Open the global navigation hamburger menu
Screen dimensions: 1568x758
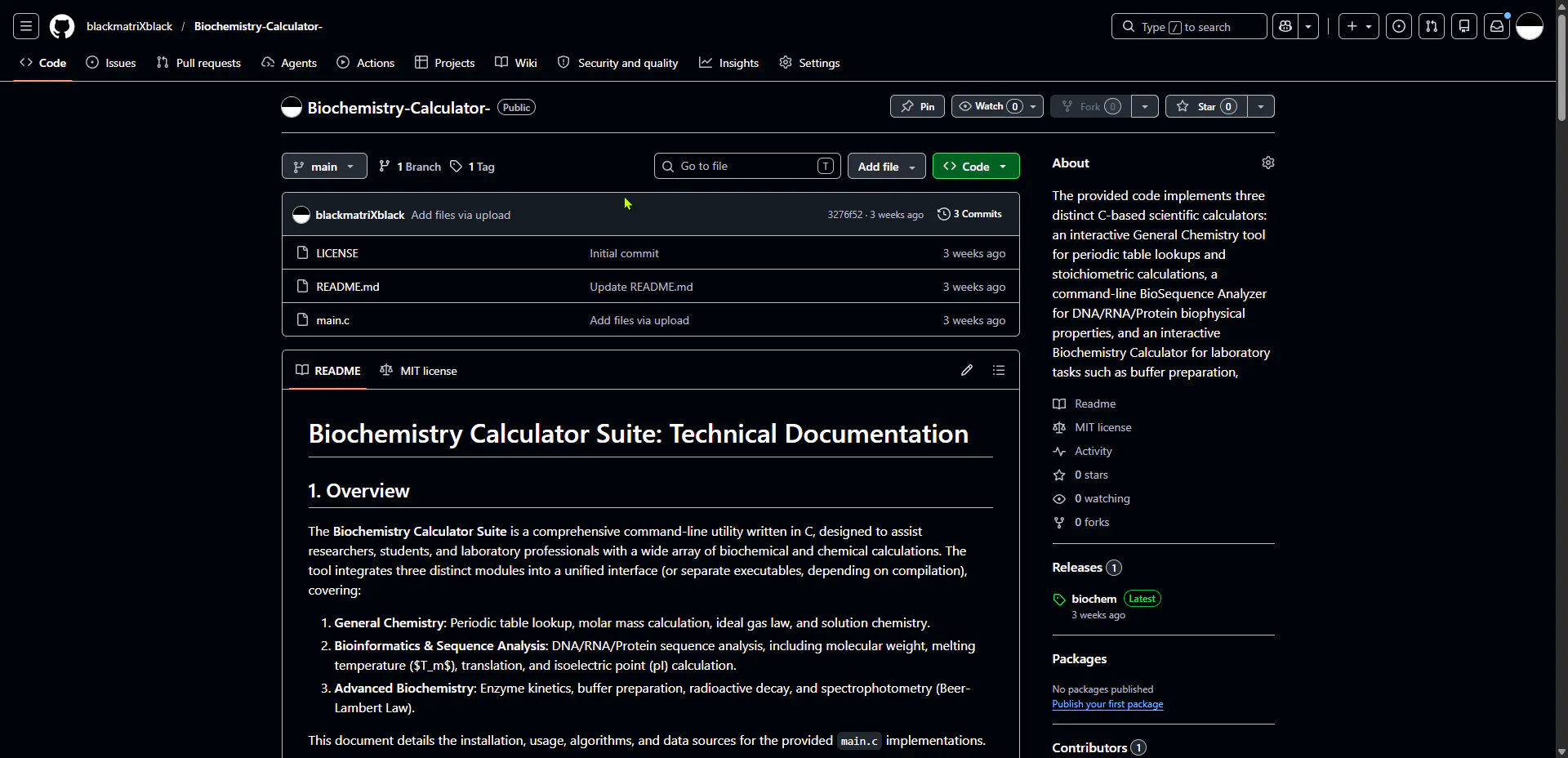[26, 26]
